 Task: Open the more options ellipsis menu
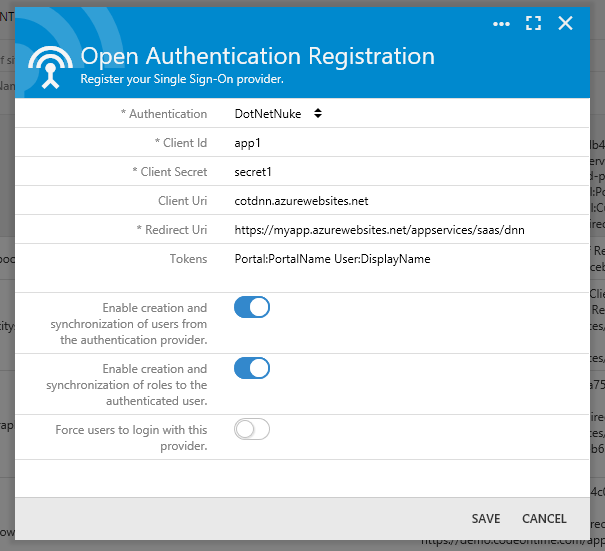501,23
